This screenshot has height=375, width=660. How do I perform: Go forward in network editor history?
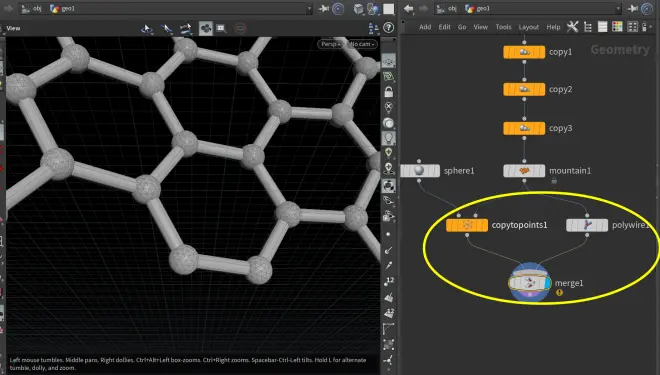[423, 8]
